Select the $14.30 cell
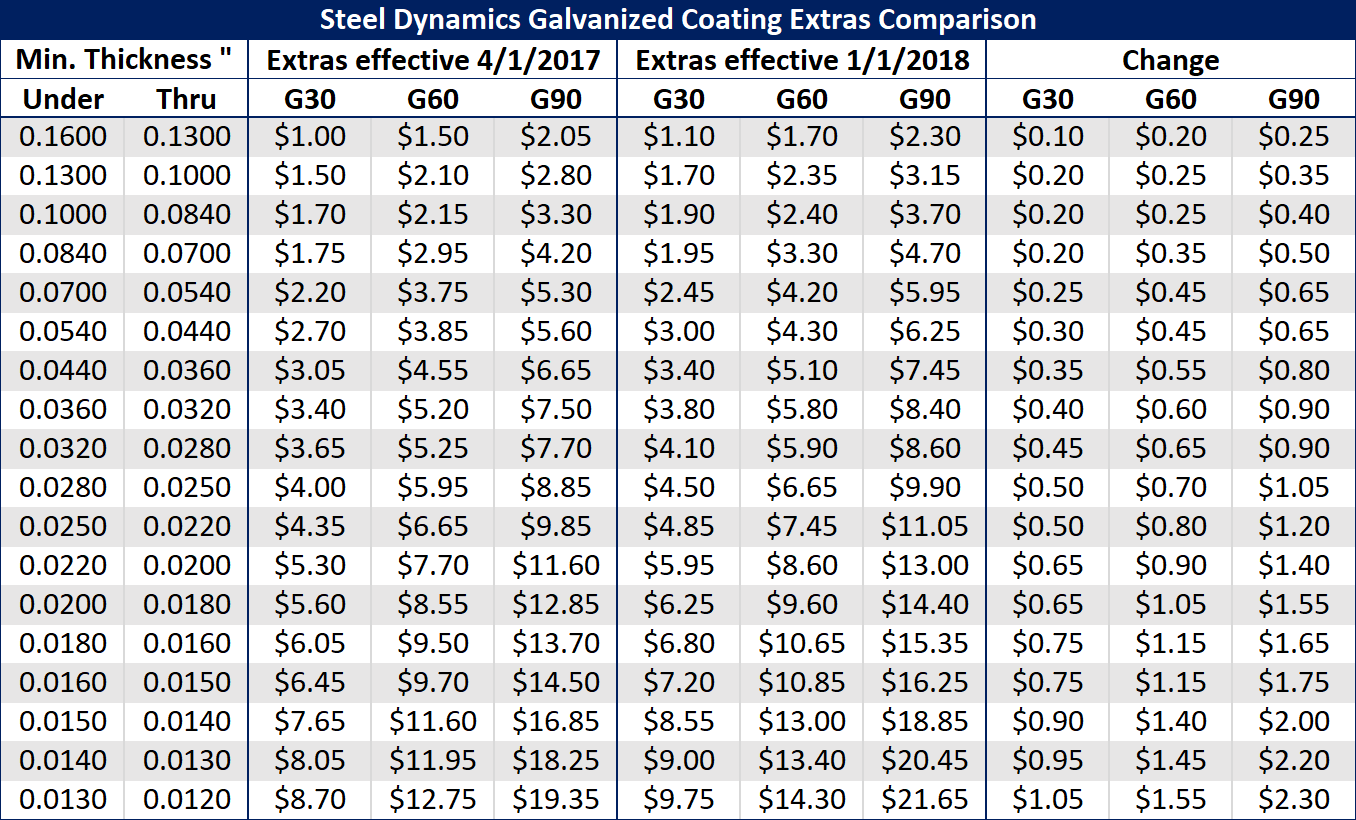 [802, 800]
